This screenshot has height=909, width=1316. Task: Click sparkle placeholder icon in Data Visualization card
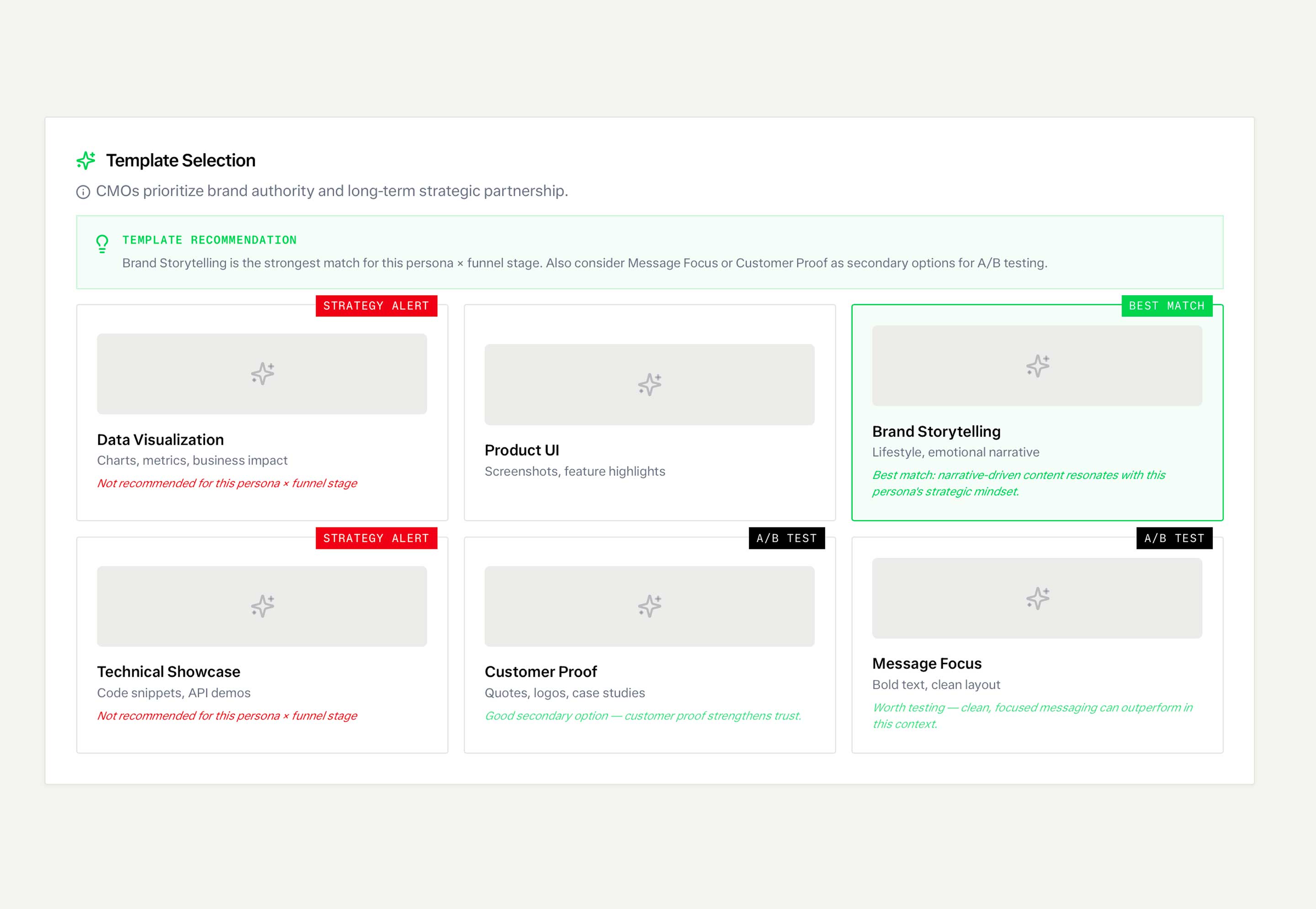pyautogui.click(x=263, y=374)
